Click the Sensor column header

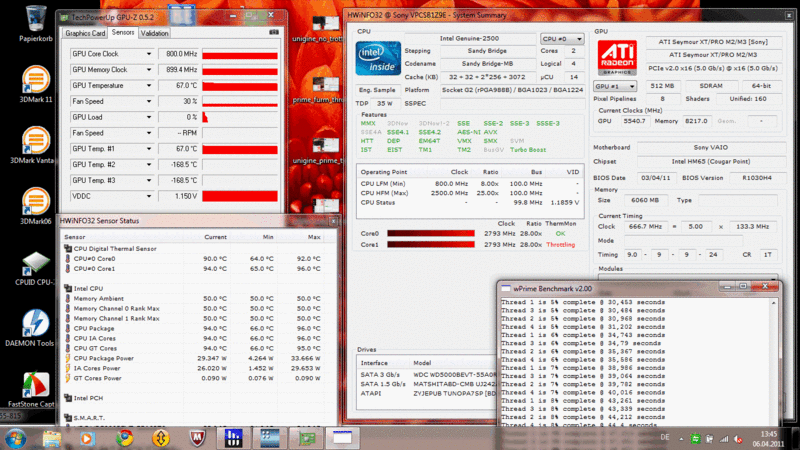pos(74,237)
